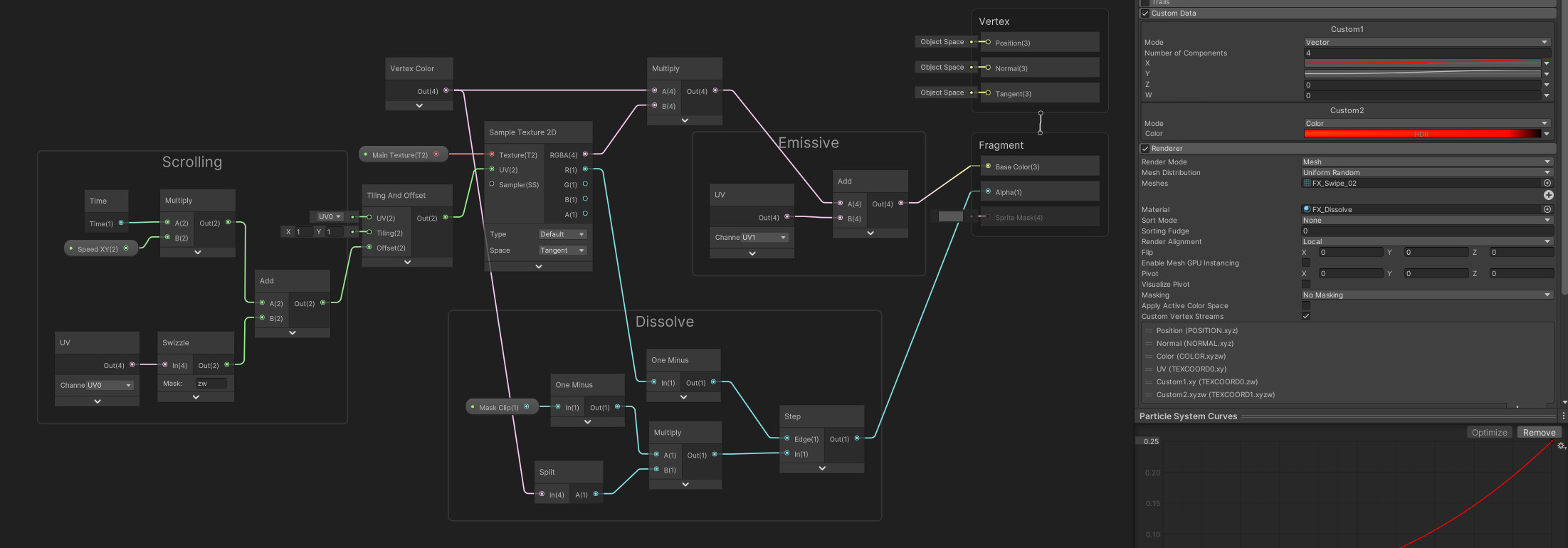Click the mesh icon beside FX_Swipe_02
The height and width of the screenshot is (548, 1568).
(x=1307, y=183)
